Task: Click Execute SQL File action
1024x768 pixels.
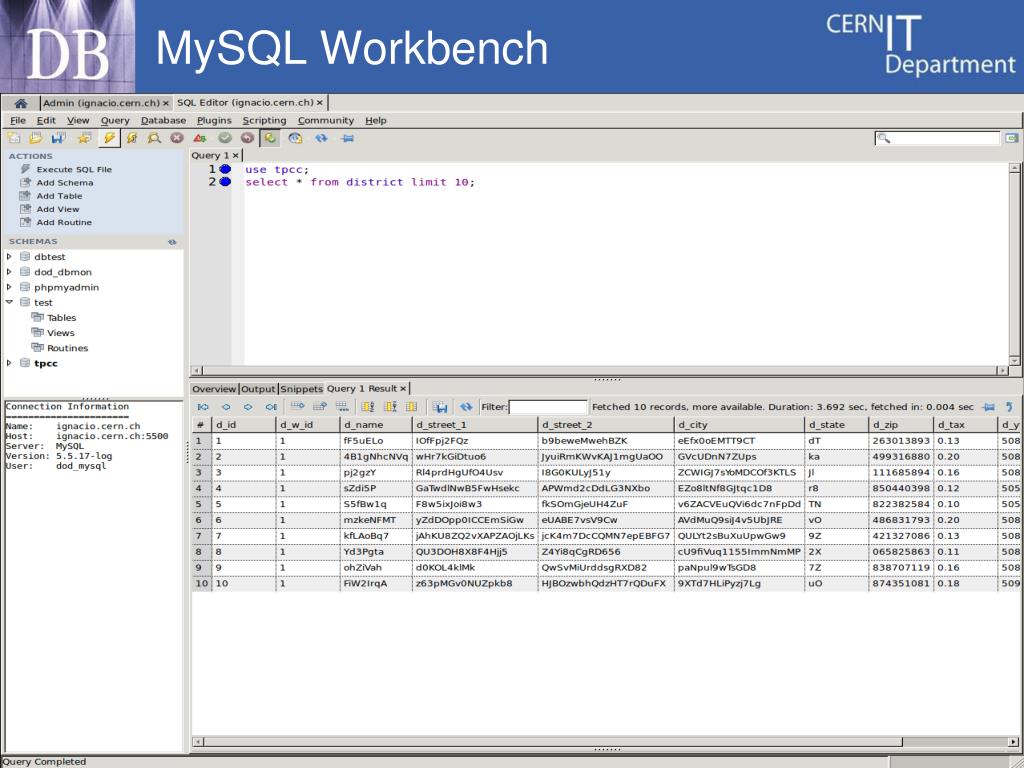Action: pos(74,169)
